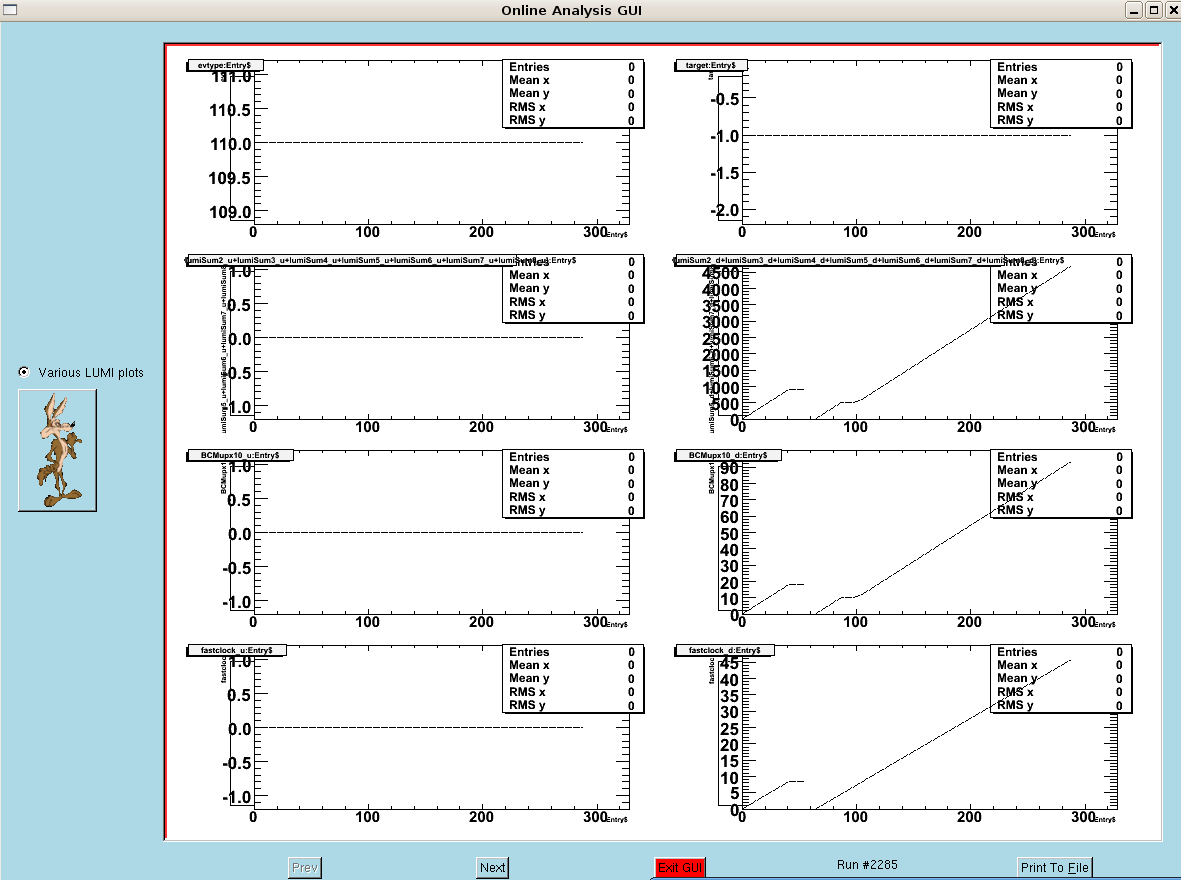The height and width of the screenshot is (880, 1181).
Task: Click the stats box of lumiSum downstream plot
Action: point(1060,289)
